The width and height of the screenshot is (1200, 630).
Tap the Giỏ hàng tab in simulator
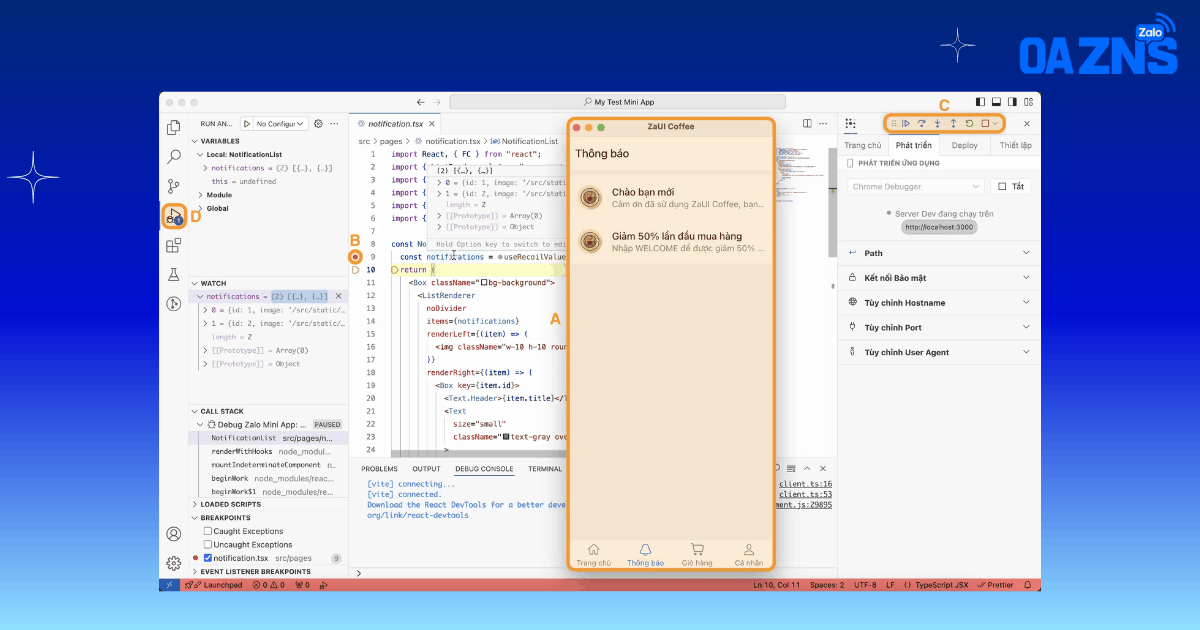pos(697,555)
